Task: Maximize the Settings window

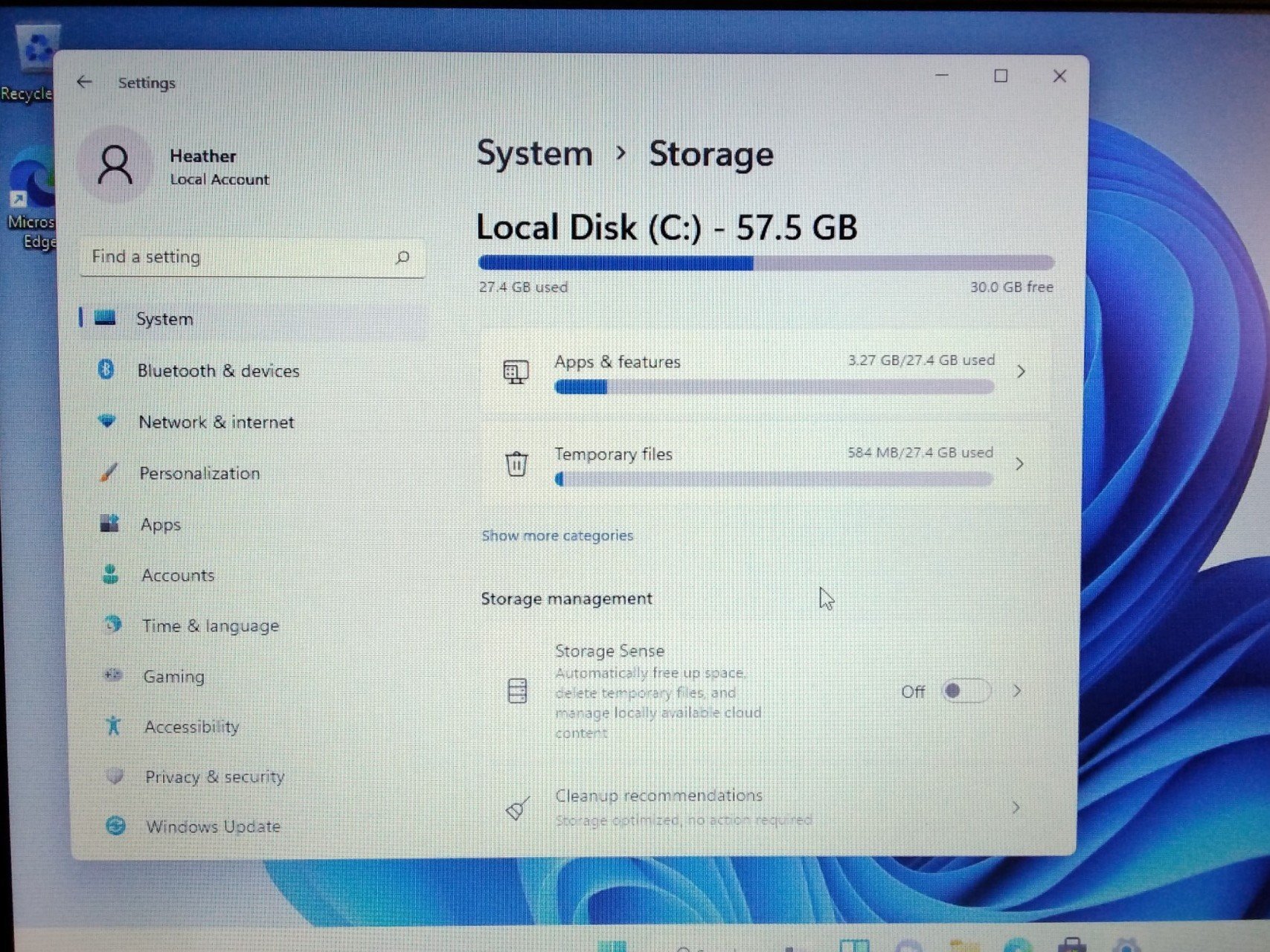Action: pyautogui.click(x=1001, y=76)
